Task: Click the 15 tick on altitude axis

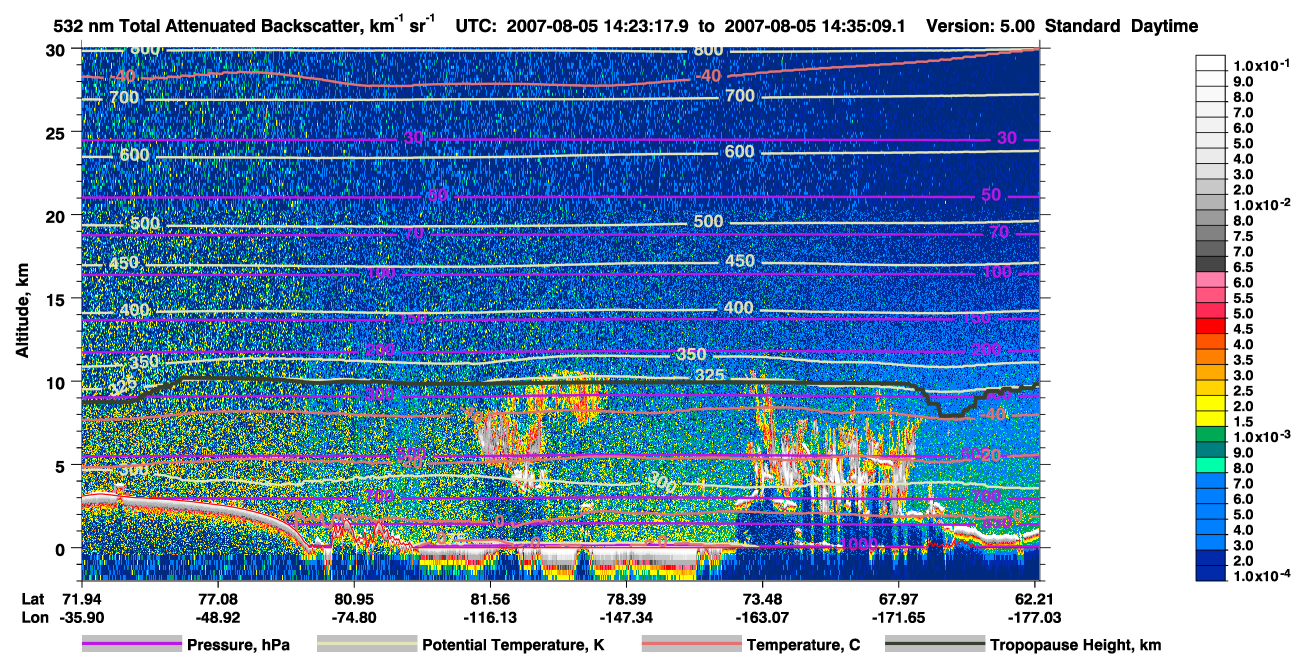Action: point(58,299)
